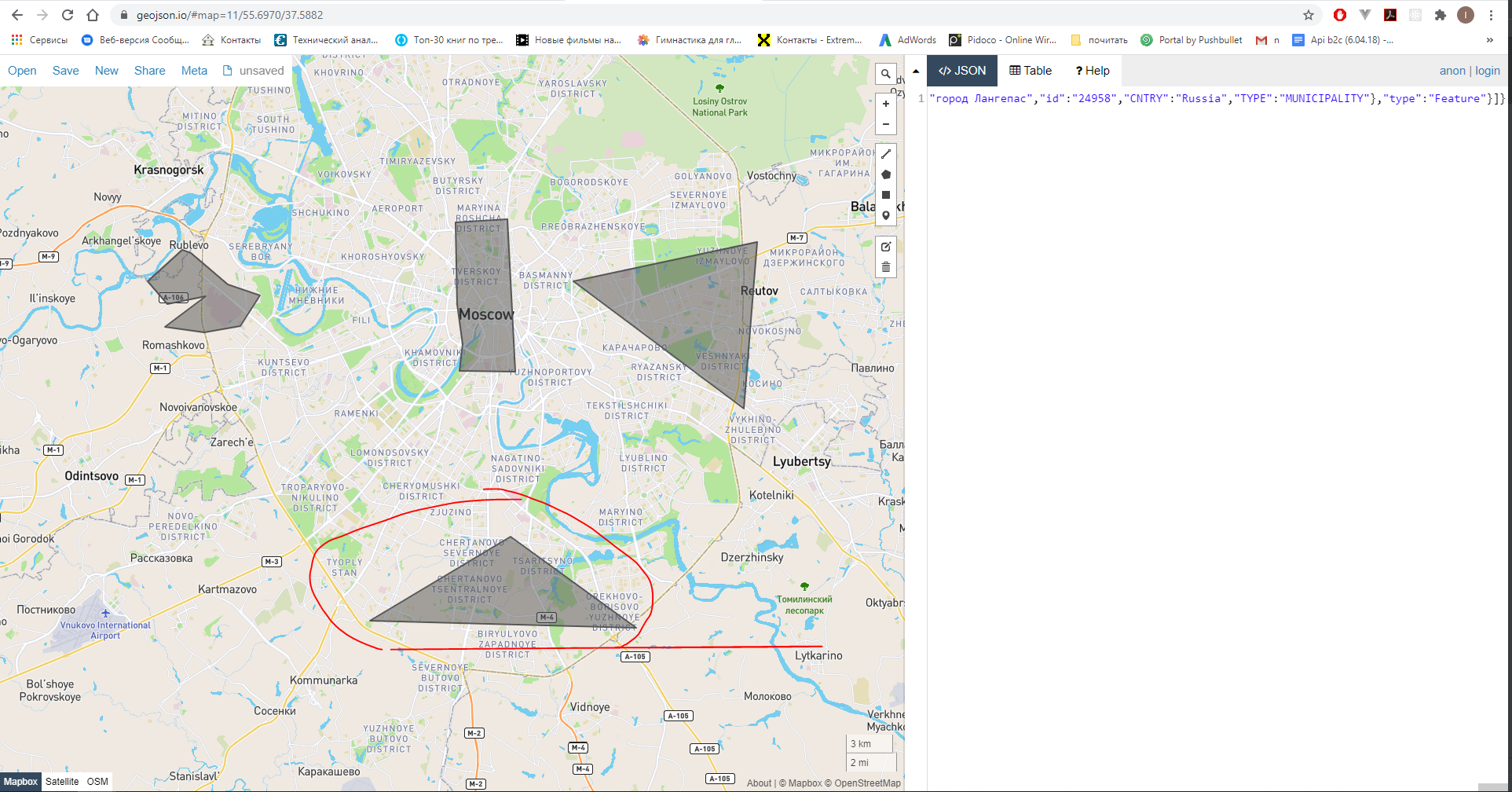Select the draw polygon tool

pos(886,174)
